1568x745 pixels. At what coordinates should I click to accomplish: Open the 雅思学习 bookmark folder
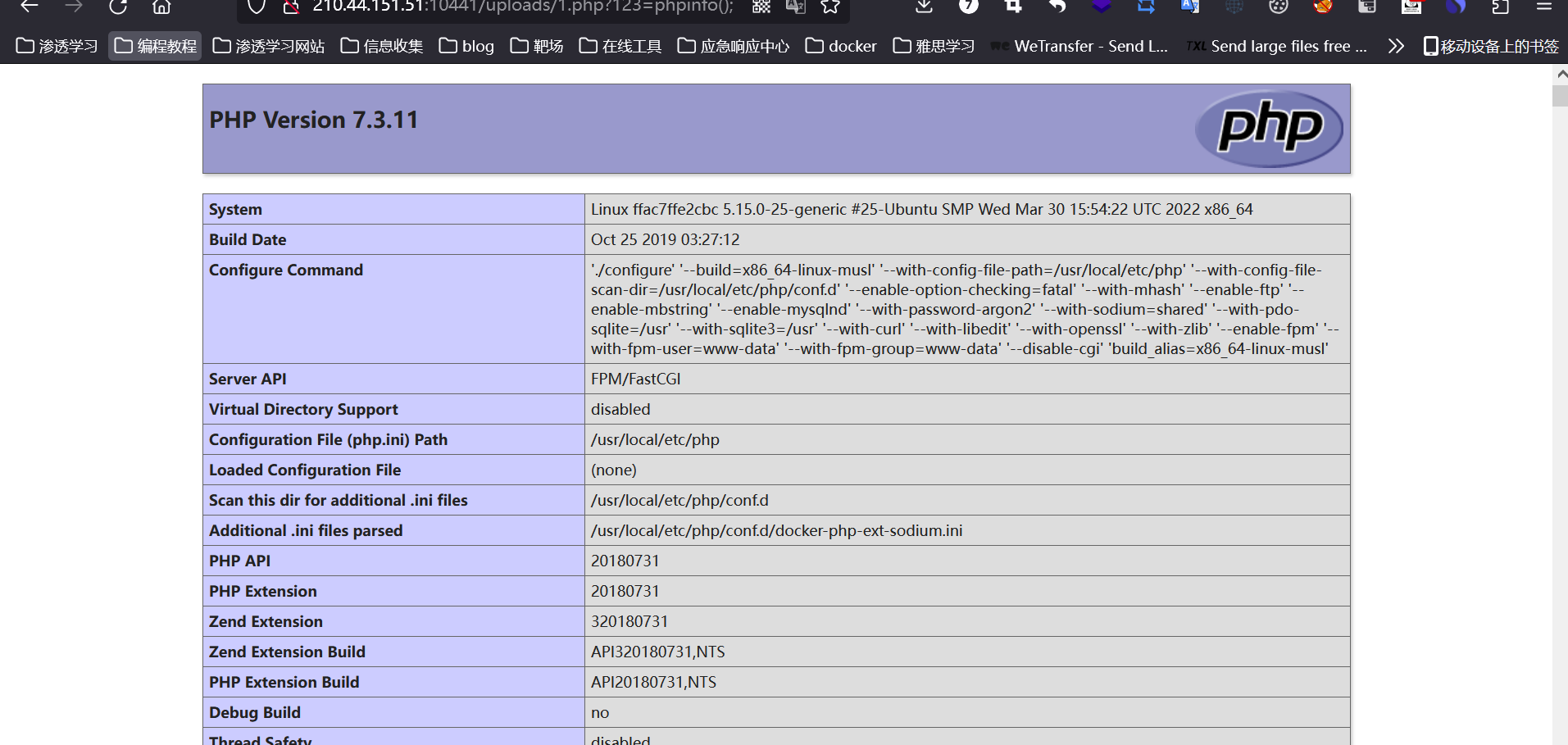click(934, 46)
